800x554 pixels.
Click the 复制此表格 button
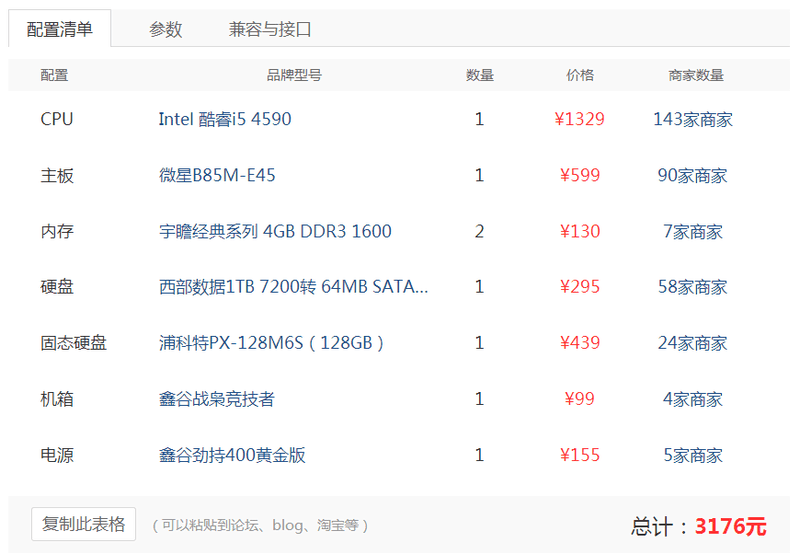click(84, 524)
